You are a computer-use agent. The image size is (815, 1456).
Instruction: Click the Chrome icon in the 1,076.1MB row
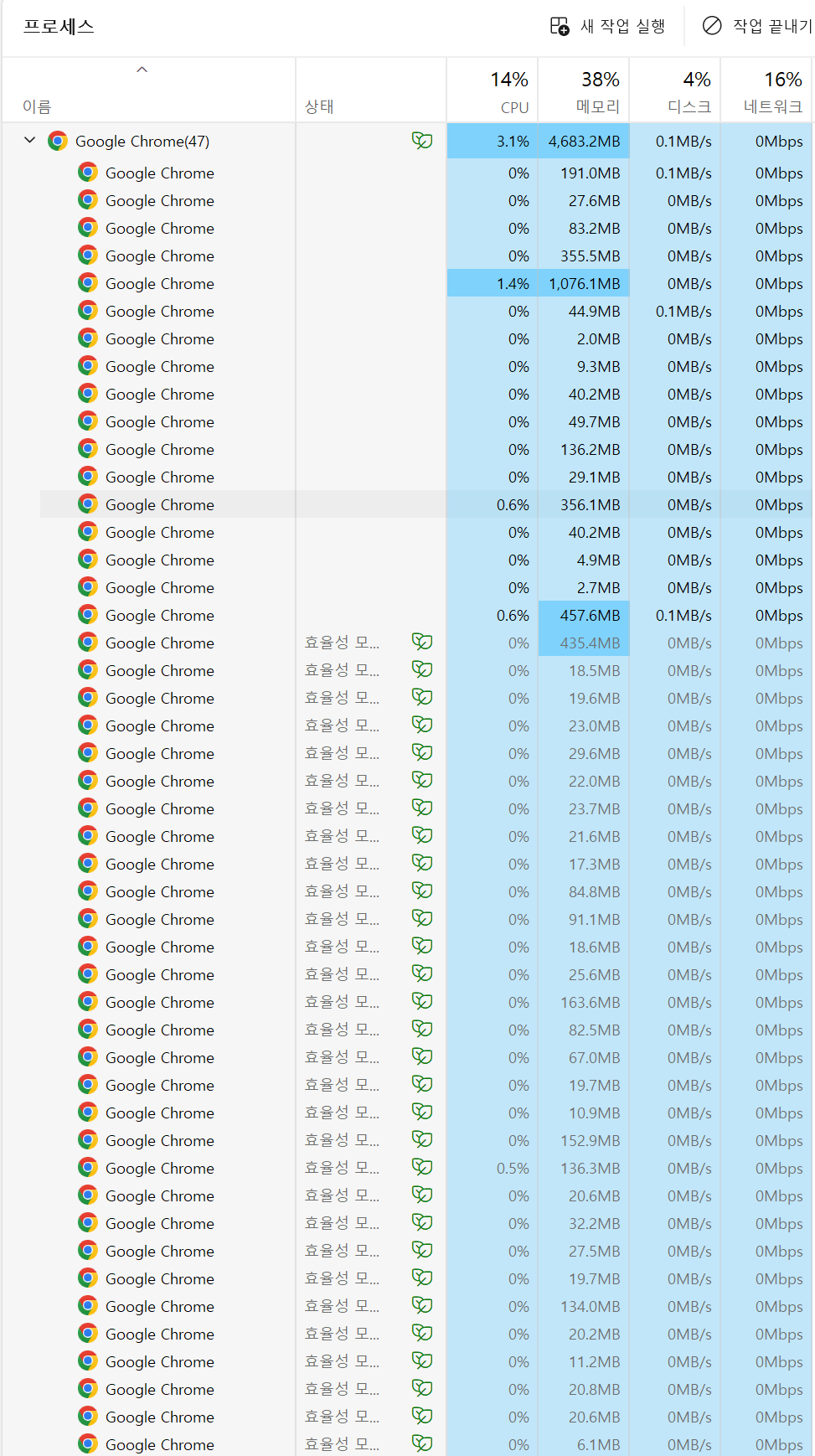[88, 283]
